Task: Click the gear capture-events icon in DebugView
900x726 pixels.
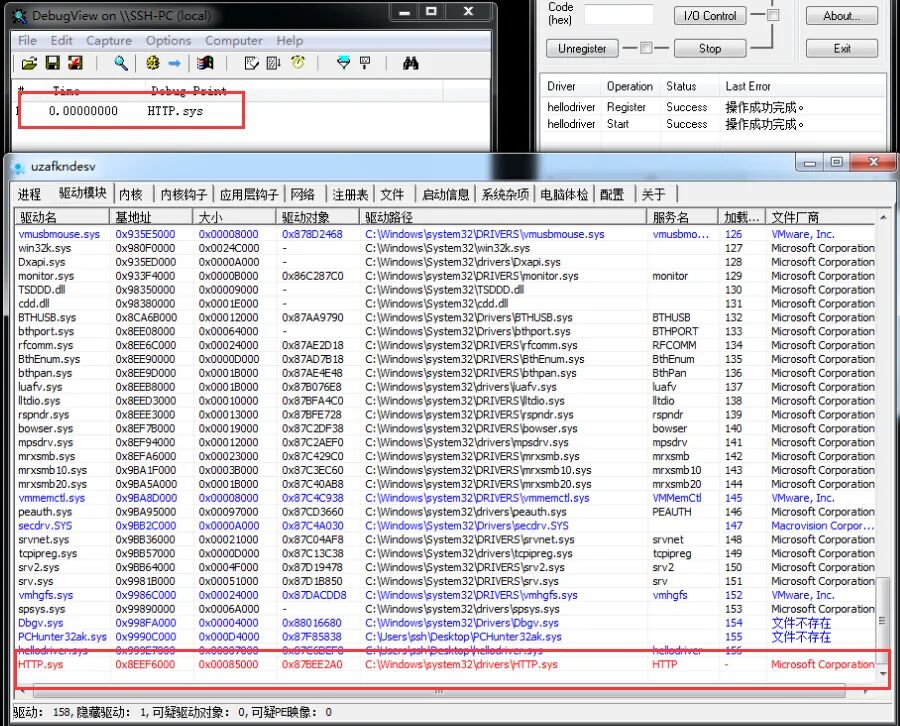Action: pyautogui.click(x=153, y=62)
